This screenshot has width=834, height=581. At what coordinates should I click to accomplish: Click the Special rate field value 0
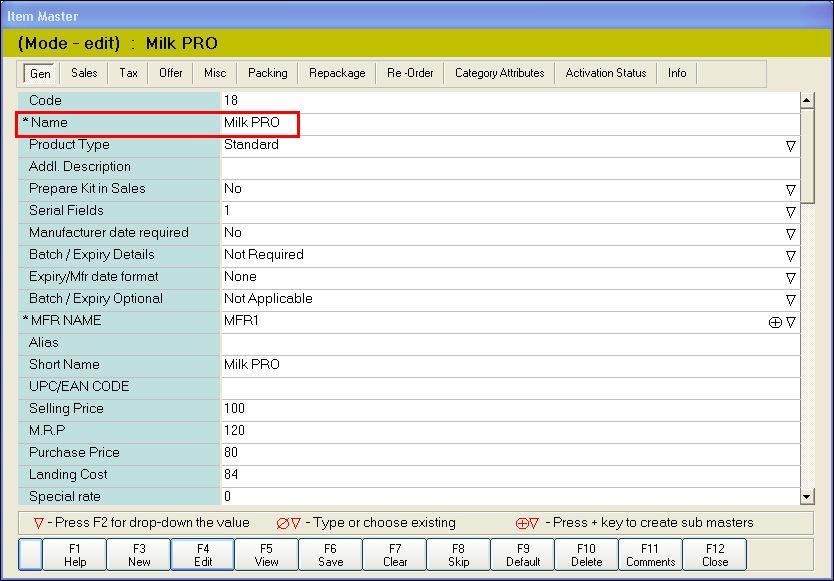(511, 497)
